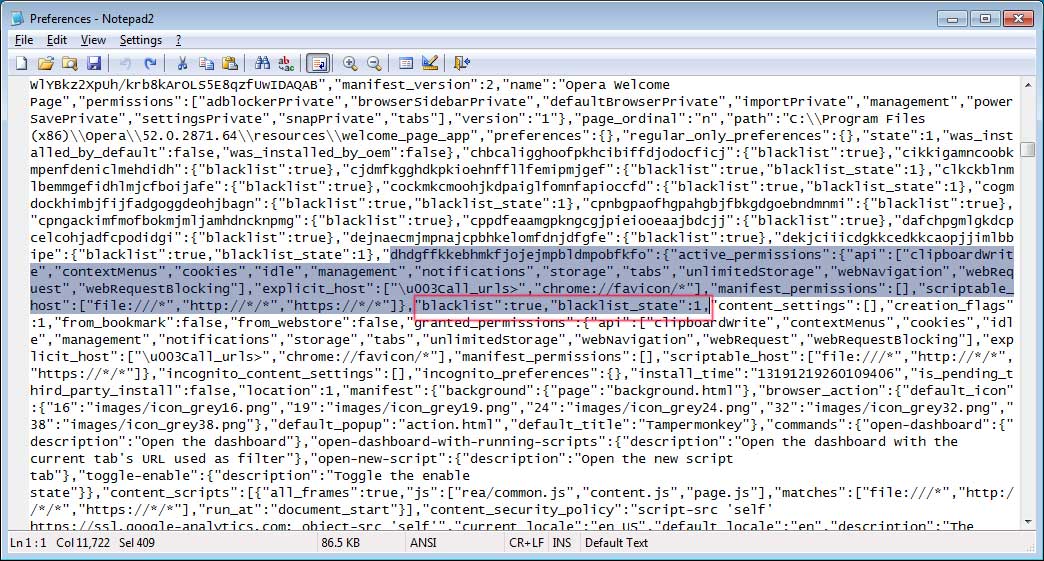Screen dimensions: 1044x561
Task: Click the ANSI encoding status field
Action: [x=423, y=543]
